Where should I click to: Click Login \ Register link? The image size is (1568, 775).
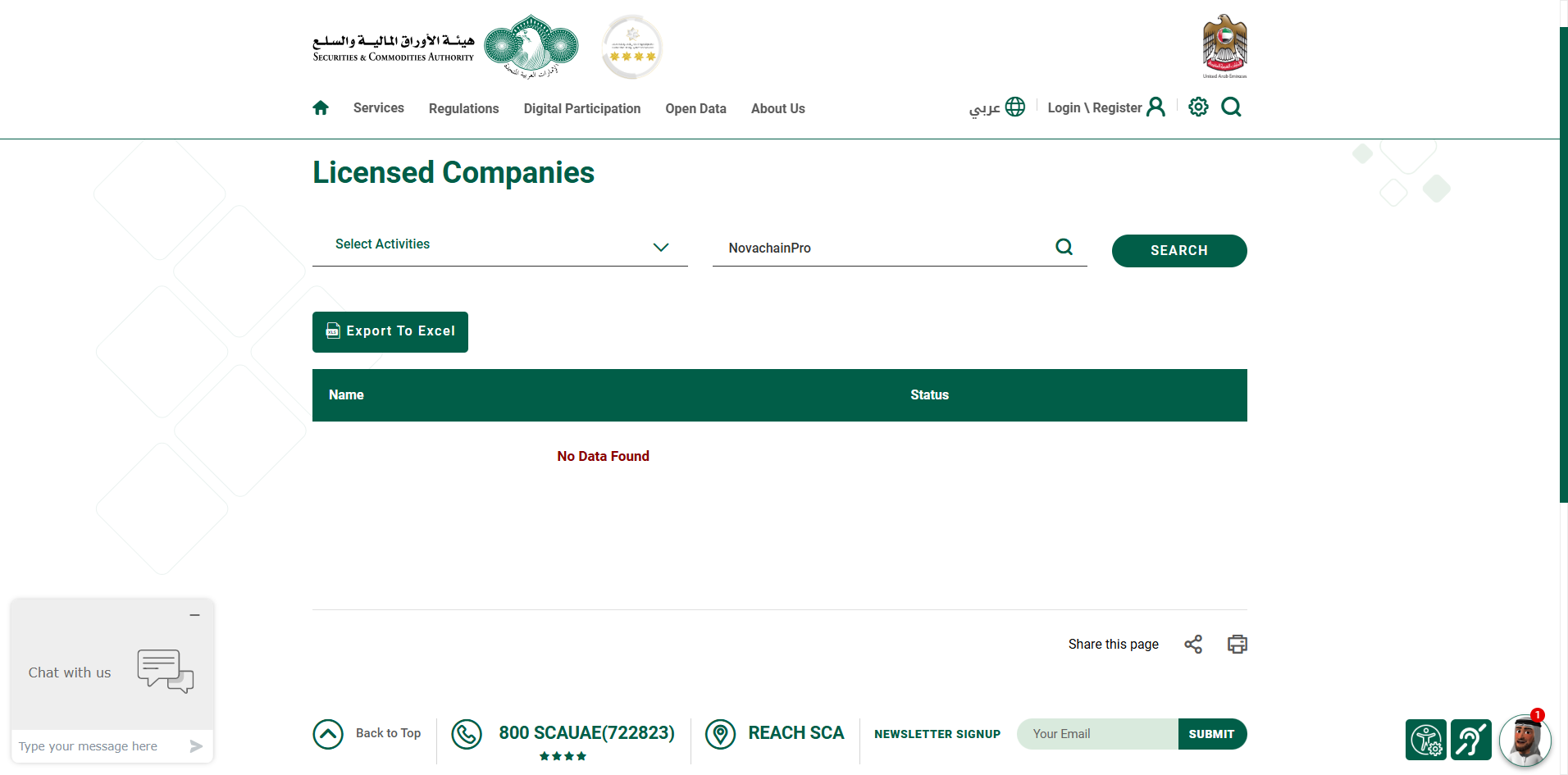click(1105, 107)
